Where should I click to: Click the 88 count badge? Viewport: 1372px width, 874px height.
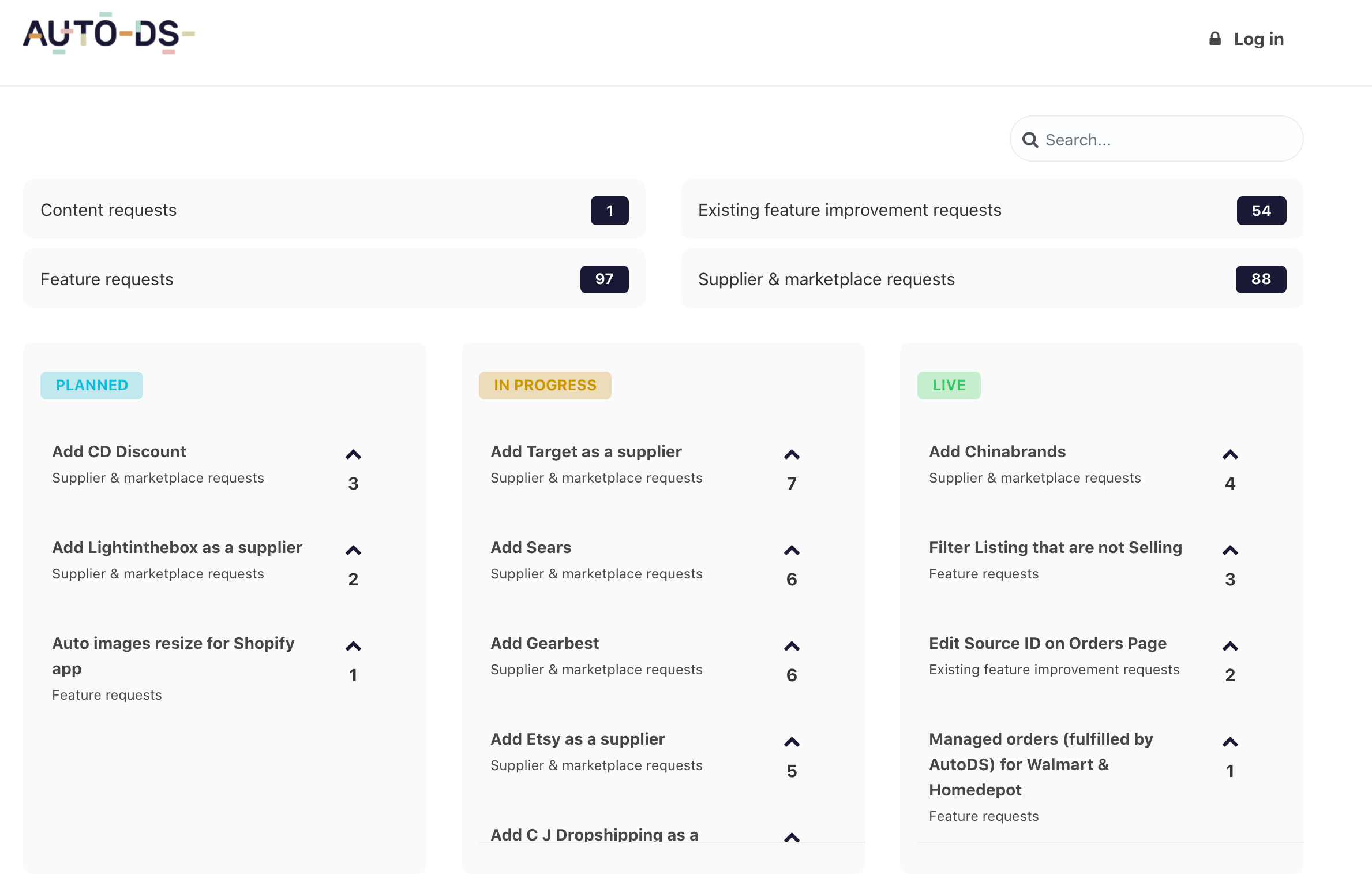click(x=1261, y=279)
